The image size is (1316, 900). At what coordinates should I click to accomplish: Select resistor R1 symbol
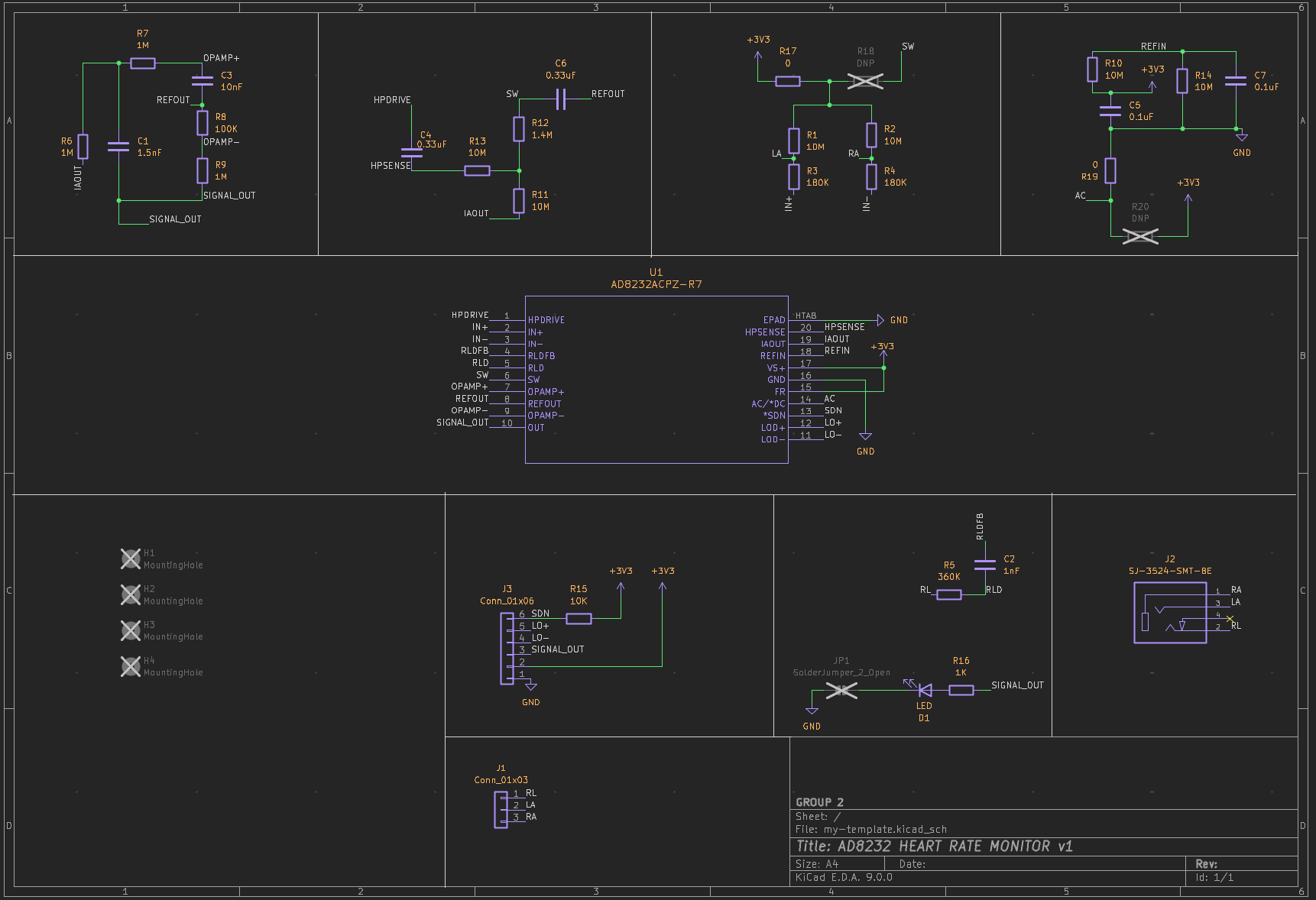click(794, 141)
